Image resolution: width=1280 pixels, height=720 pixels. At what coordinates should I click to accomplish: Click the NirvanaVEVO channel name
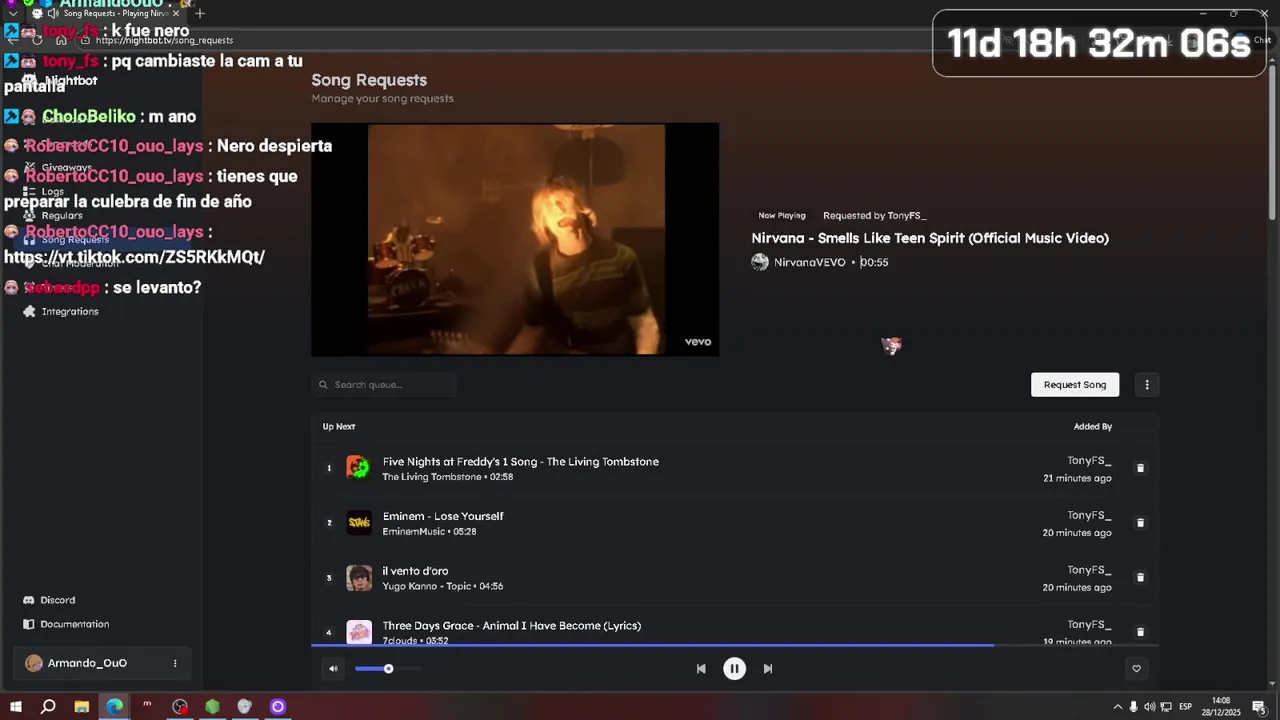[x=810, y=262]
